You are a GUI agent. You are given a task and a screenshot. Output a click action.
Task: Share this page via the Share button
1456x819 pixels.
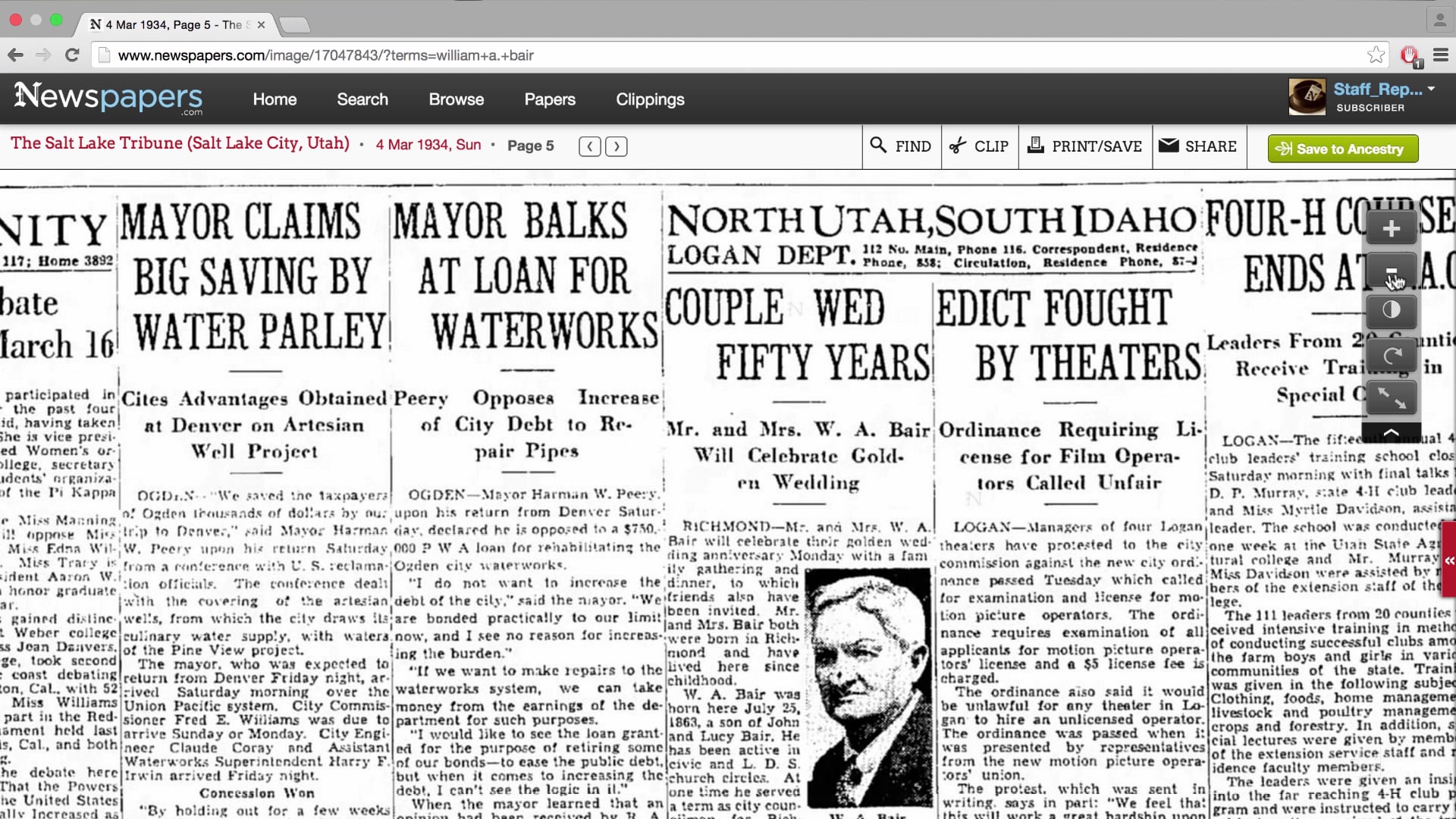(x=1198, y=146)
